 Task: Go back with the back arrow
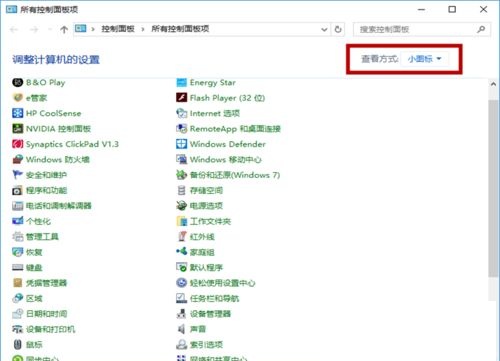click(x=14, y=30)
